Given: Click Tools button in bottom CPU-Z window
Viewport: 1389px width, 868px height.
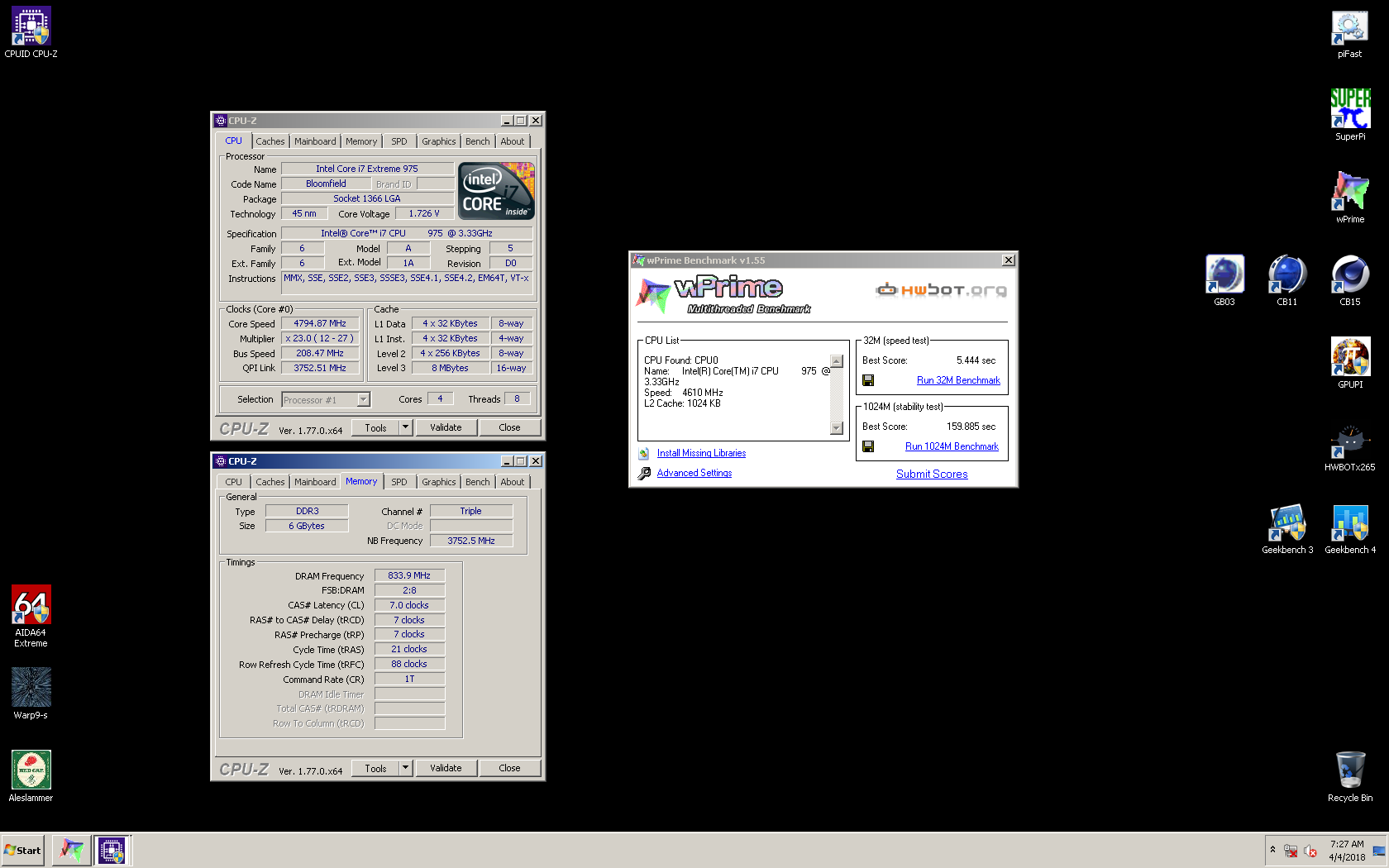Looking at the screenshot, I should click(375, 768).
